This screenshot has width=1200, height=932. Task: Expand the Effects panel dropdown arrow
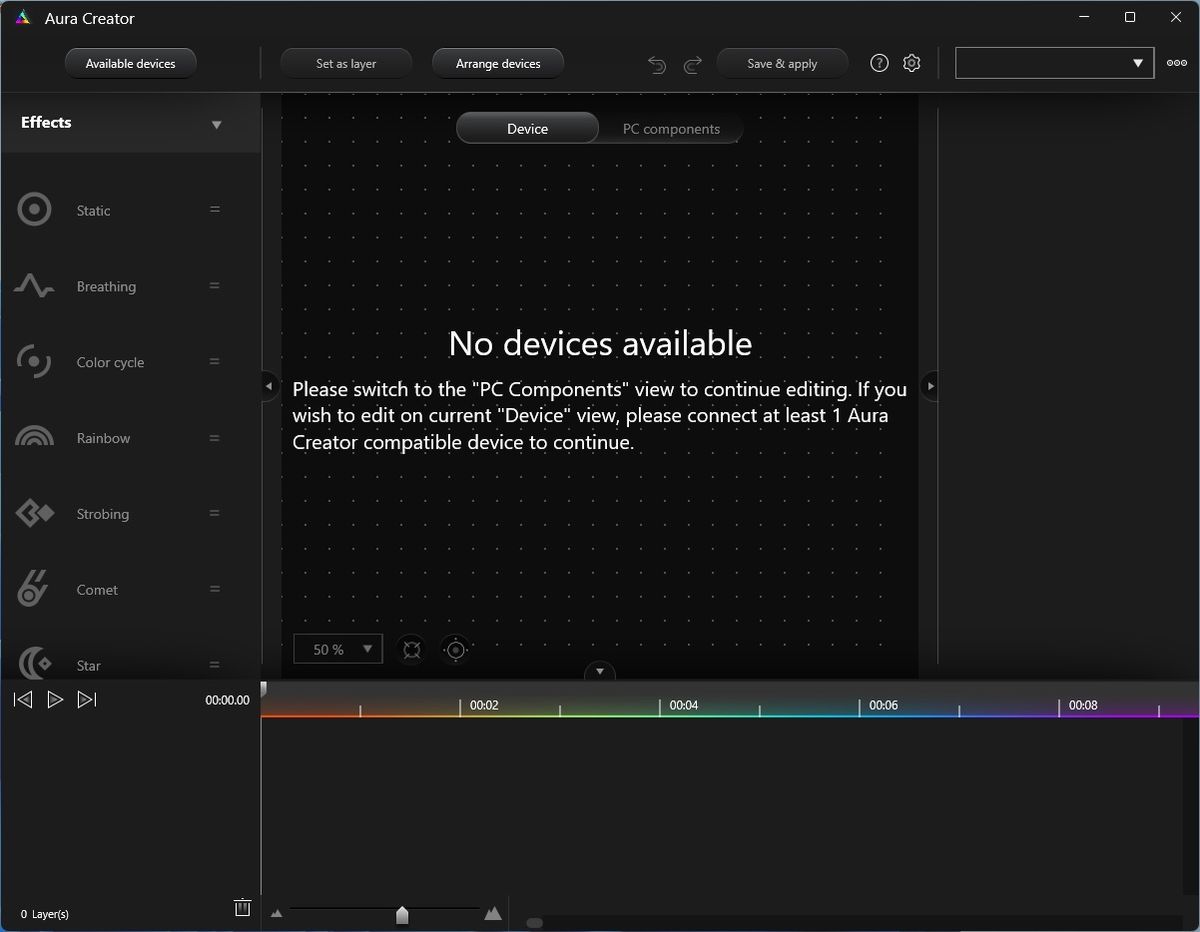coord(216,125)
